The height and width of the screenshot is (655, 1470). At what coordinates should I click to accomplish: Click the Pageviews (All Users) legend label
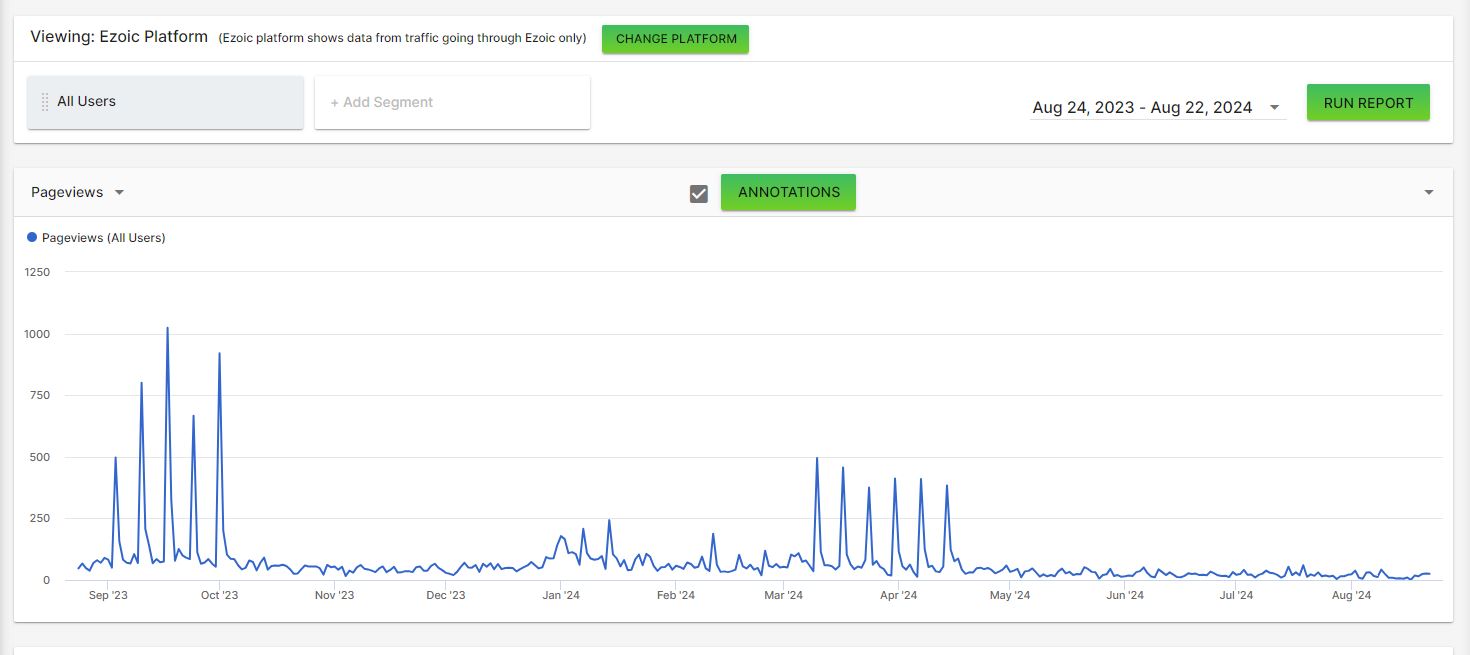pyautogui.click(x=103, y=238)
